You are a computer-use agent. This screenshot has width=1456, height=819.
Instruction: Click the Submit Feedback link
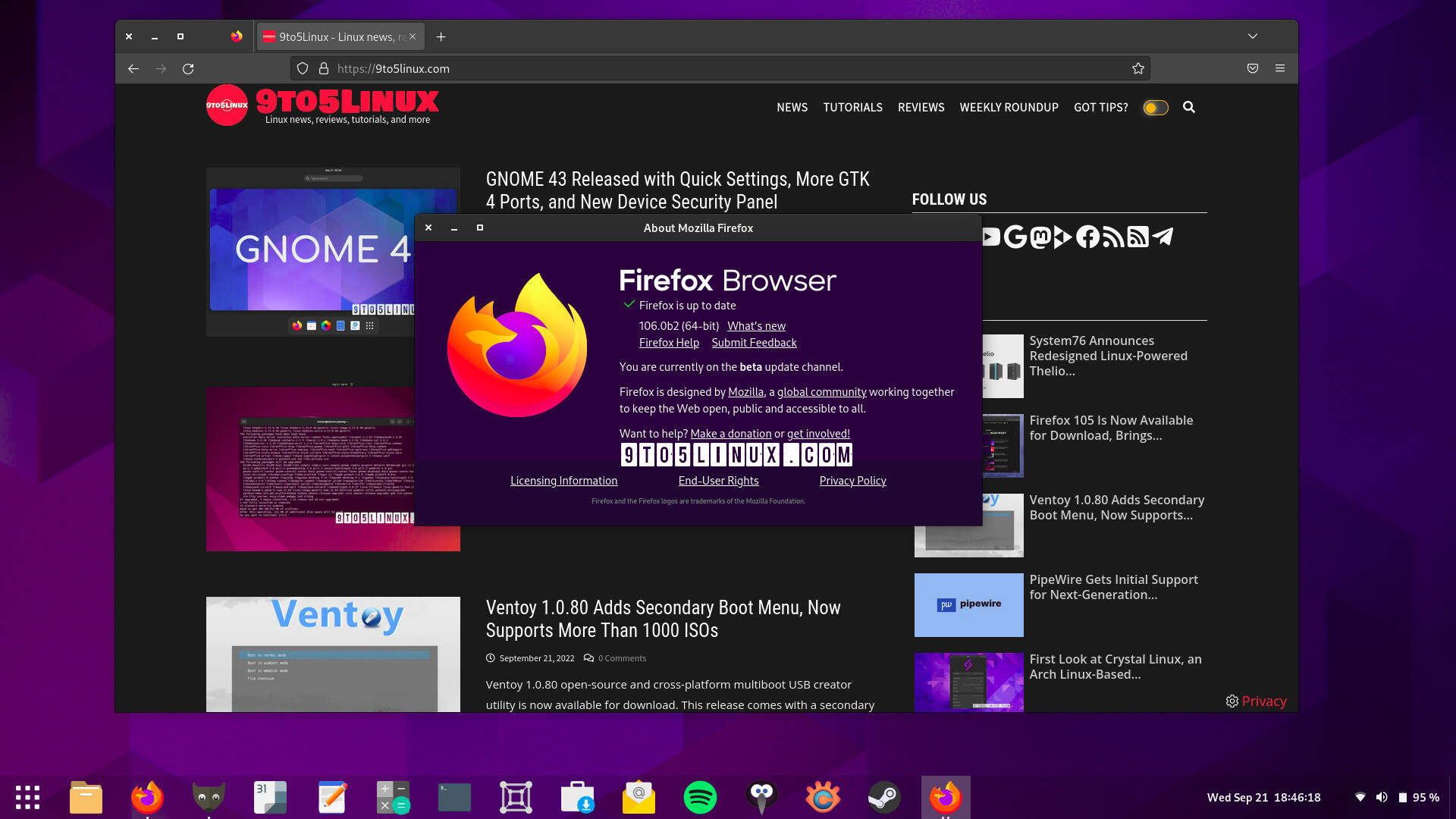click(x=754, y=343)
